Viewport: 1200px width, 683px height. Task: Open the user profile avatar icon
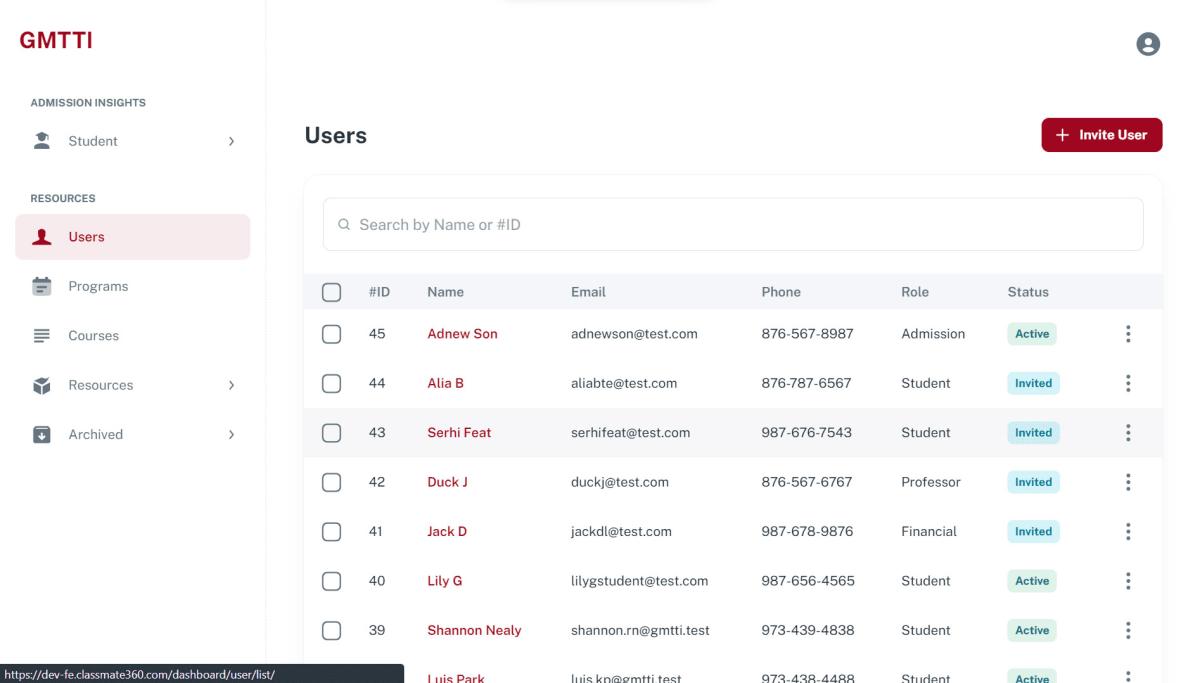tap(1148, 44)
